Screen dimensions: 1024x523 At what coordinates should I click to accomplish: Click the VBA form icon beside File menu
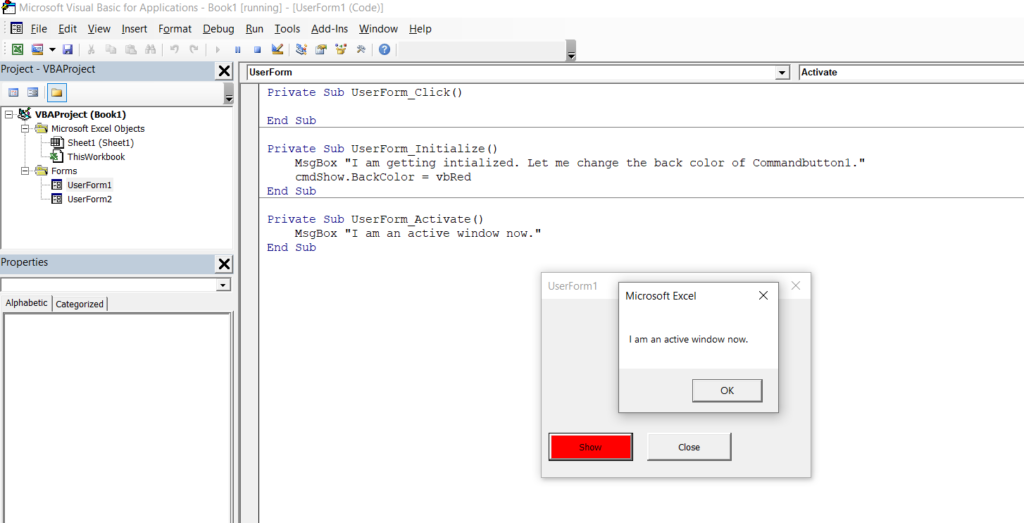(x=16, y=29)
